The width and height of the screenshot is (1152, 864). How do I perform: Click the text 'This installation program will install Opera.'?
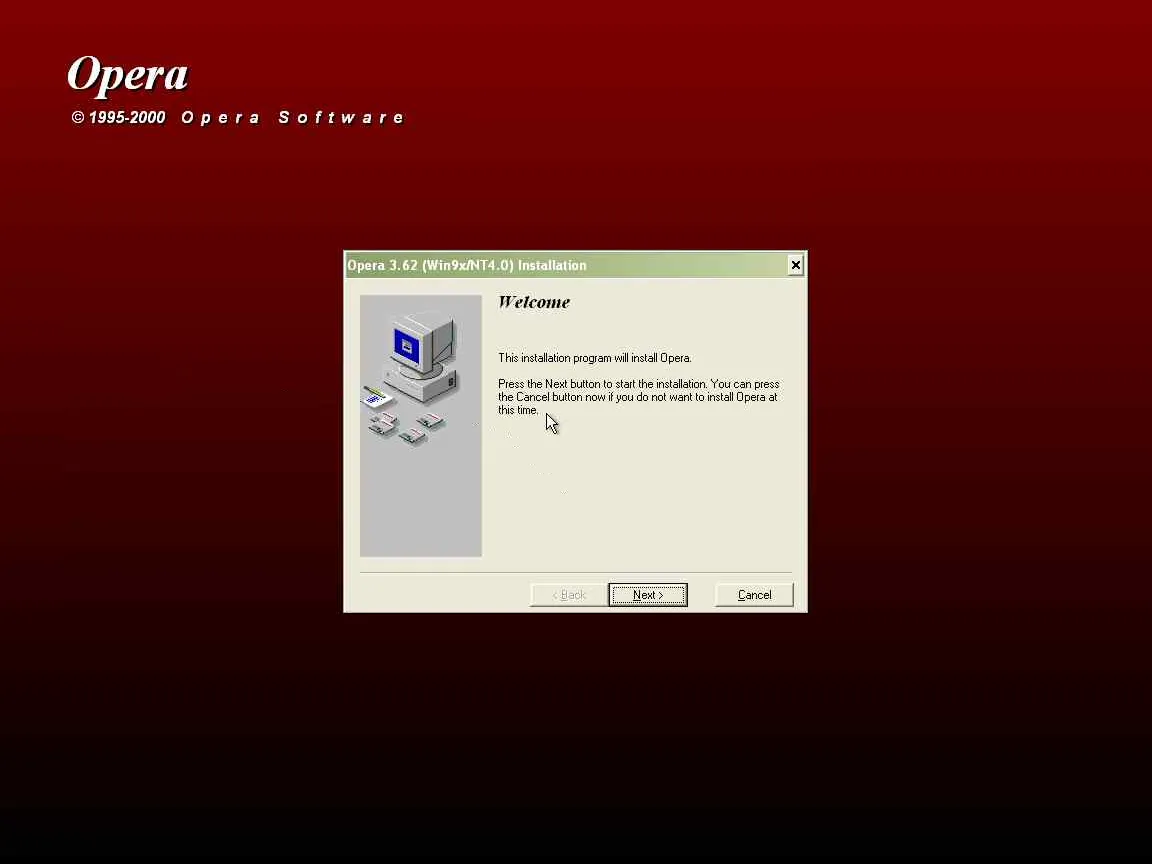[594, 358]
